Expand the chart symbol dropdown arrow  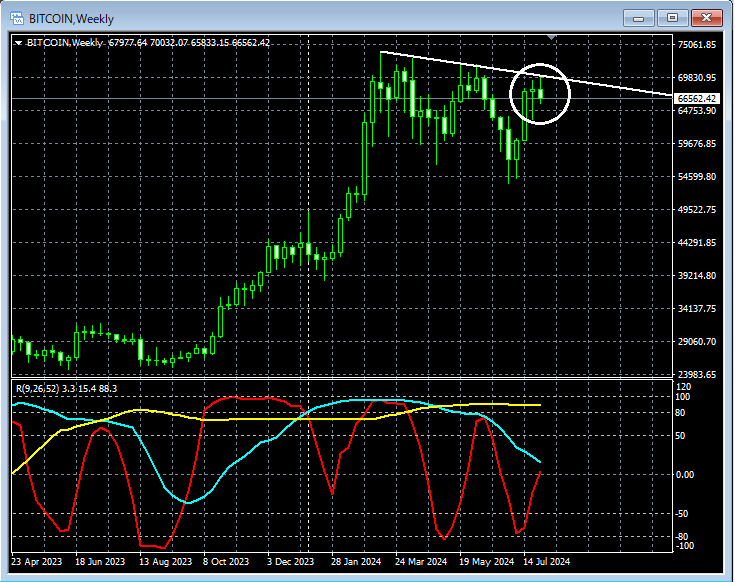coord(18,43)
